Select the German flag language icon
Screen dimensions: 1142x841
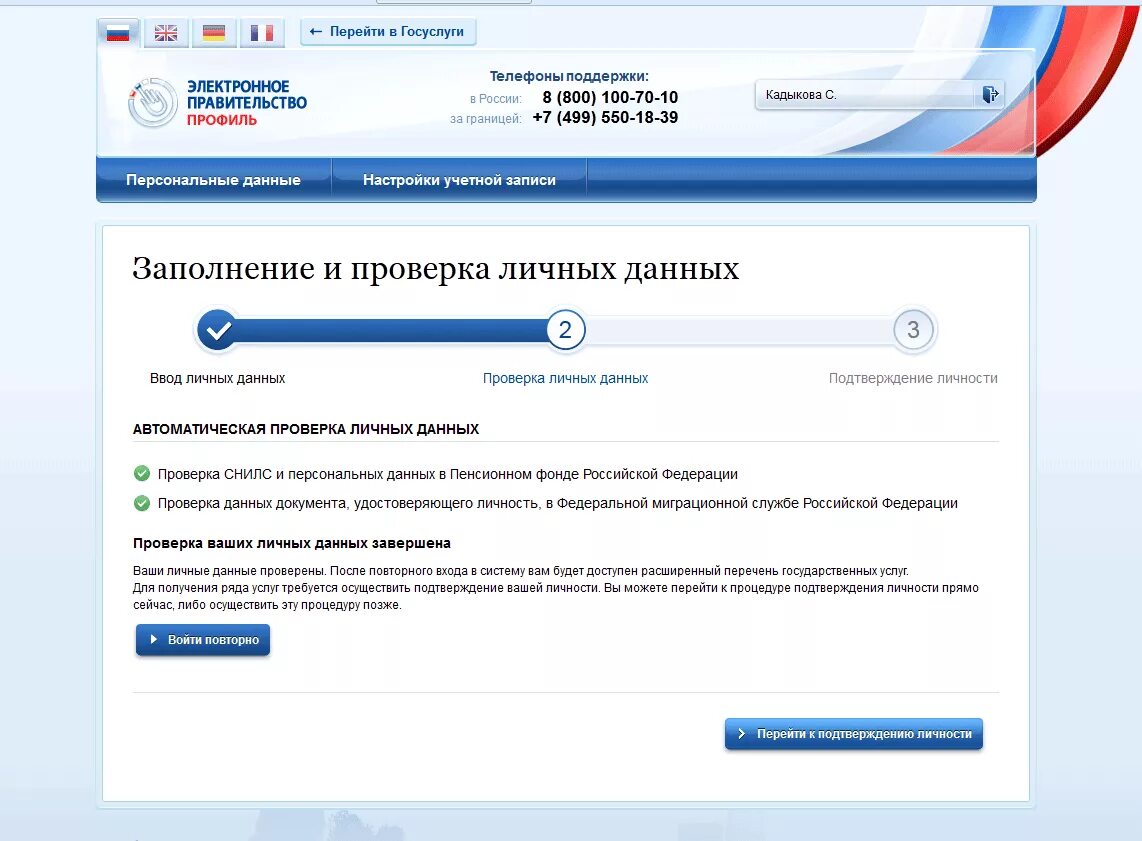213,32
